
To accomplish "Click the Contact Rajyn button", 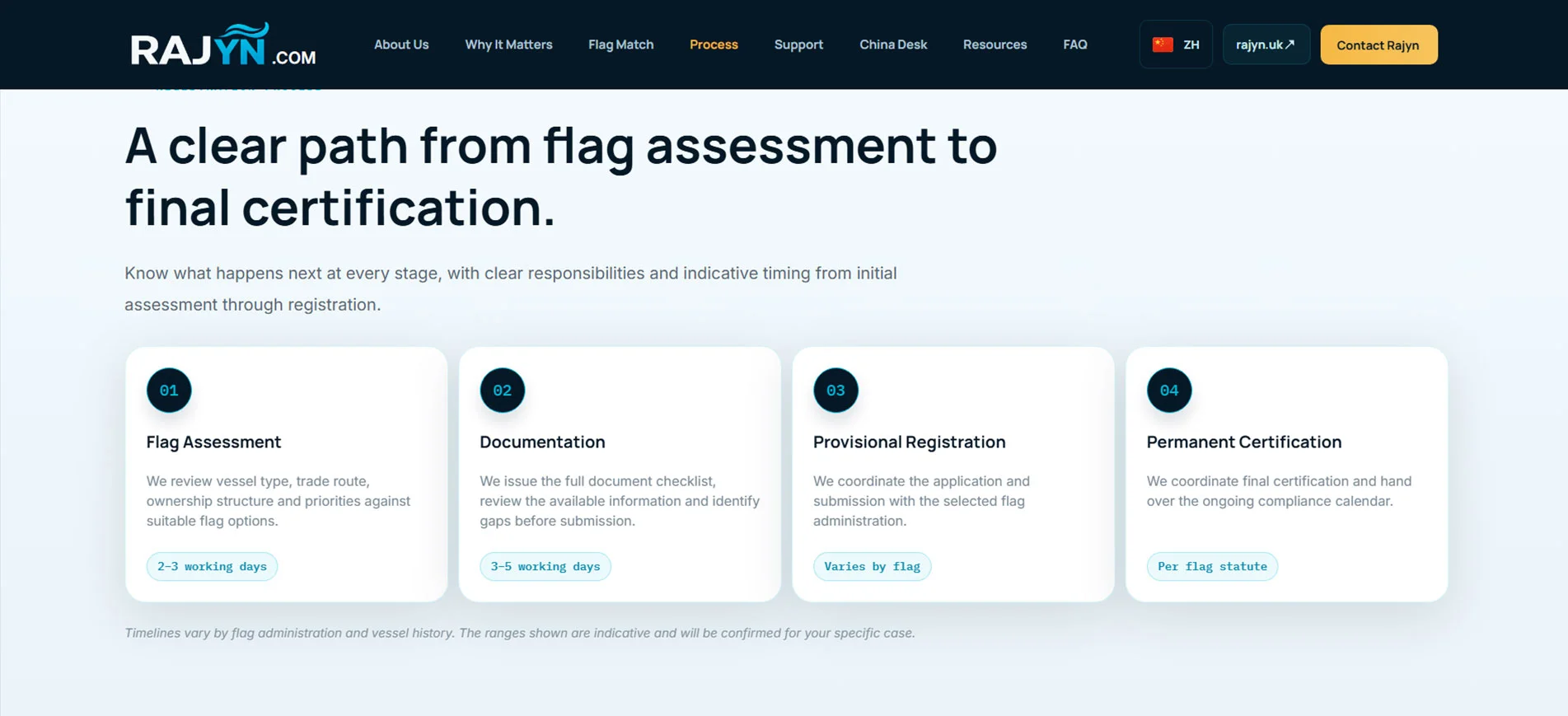I will [1378, 44].
